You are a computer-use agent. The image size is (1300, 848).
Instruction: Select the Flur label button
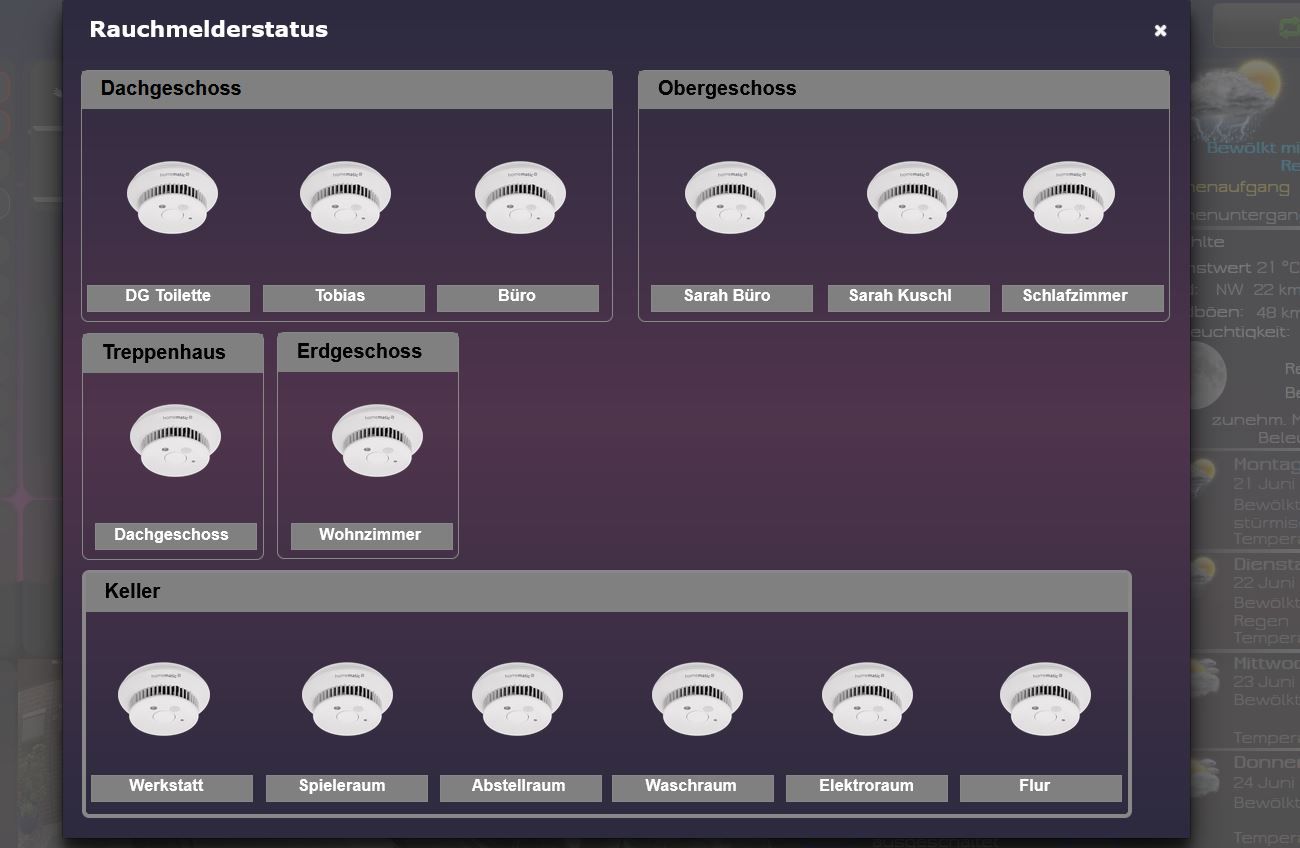point(1041,788)
